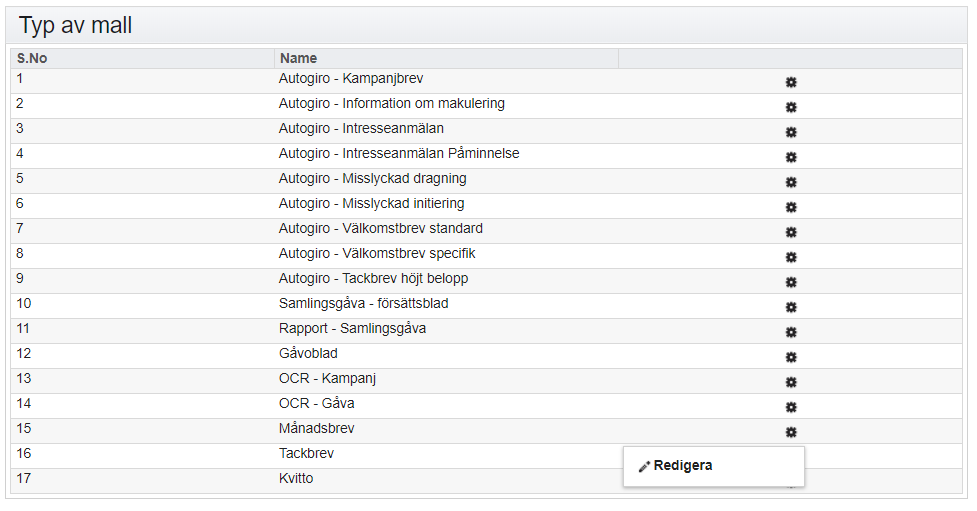
Task: Click gear for Intresseanmälan Påminnelse row
Action: point(791,157)
